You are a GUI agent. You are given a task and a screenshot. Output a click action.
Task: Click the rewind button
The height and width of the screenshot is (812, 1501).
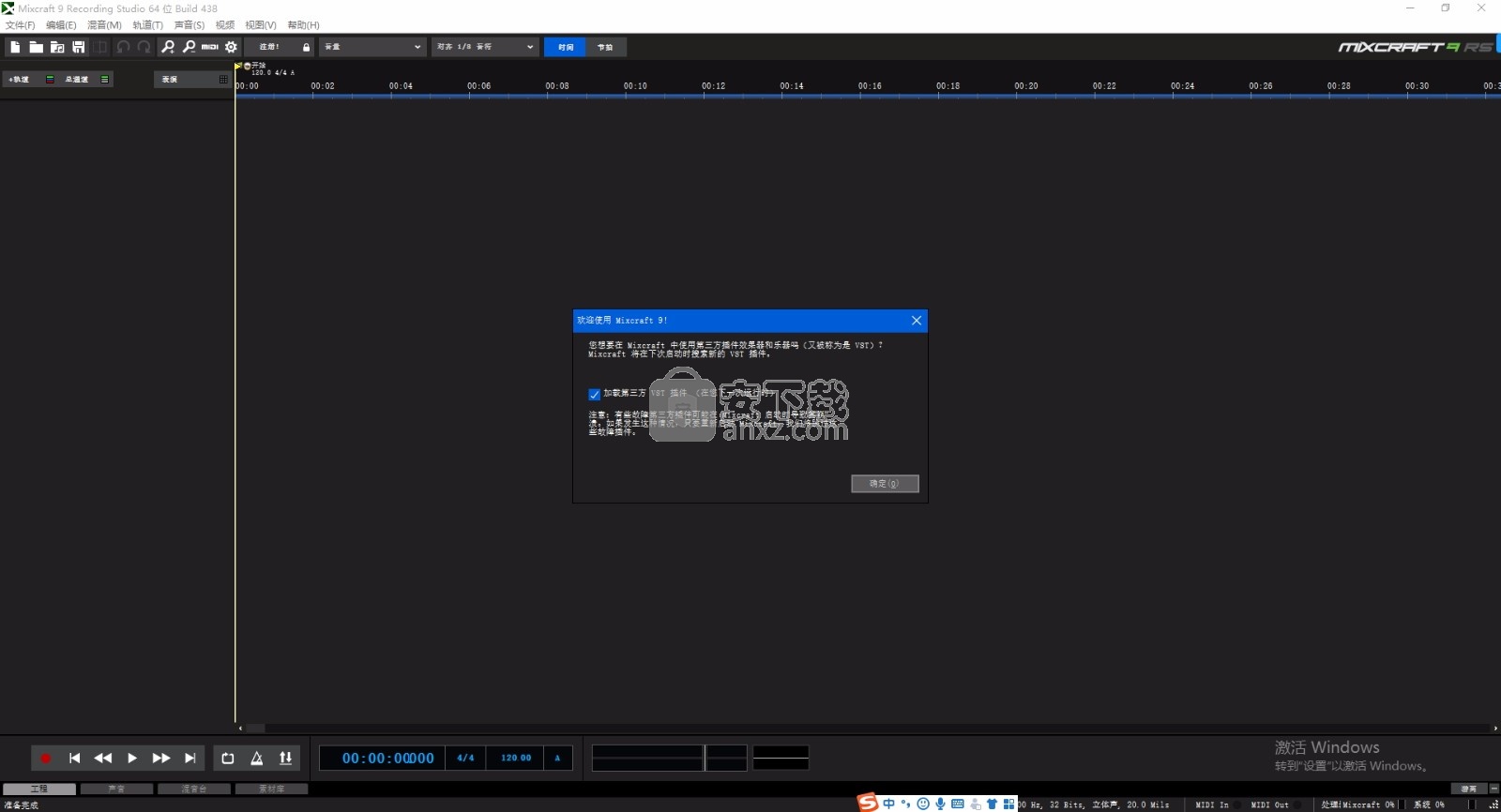pyautogui.click(x=103, y=759)
